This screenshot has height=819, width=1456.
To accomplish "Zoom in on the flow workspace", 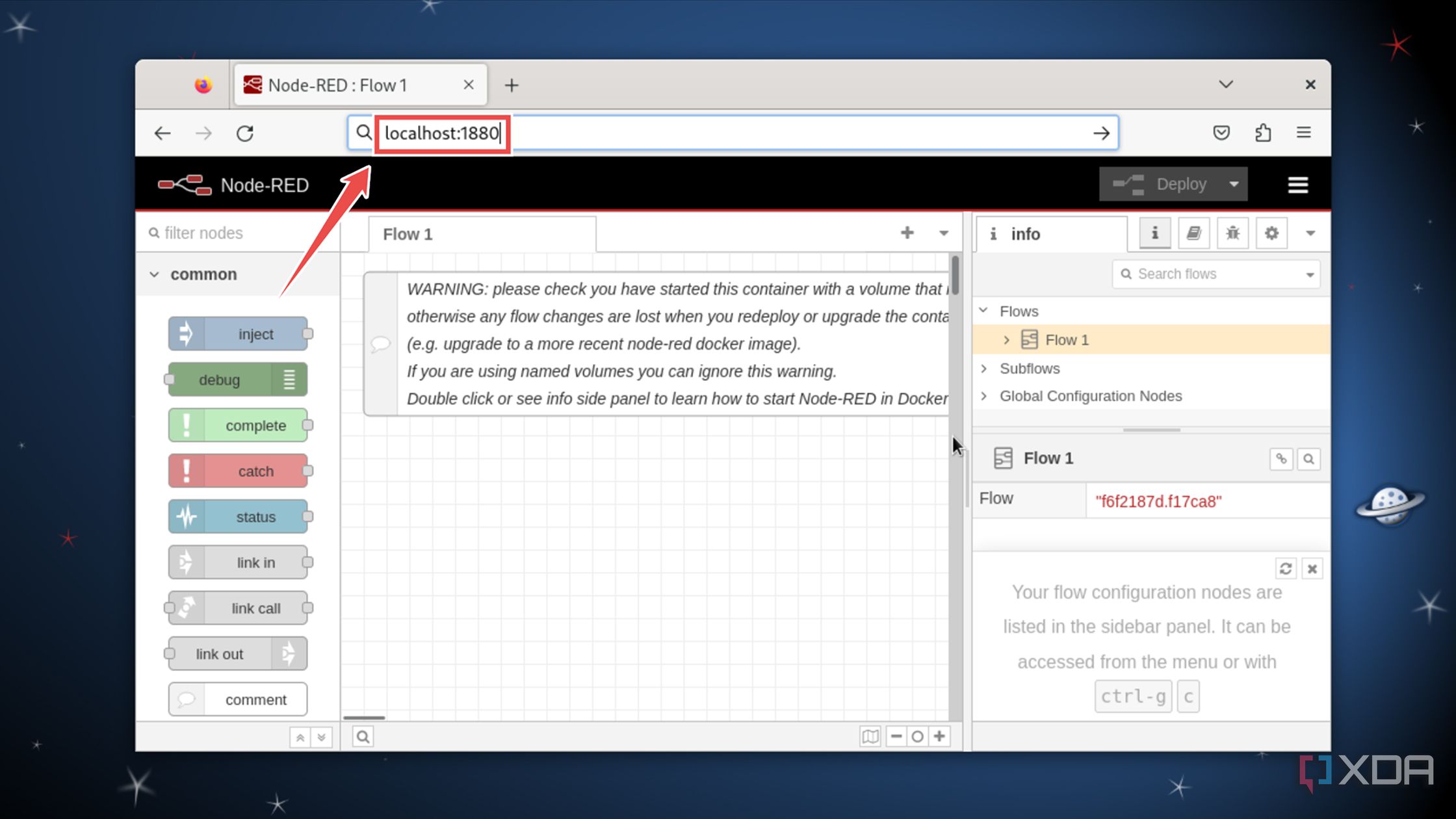I will coord(940,736).
